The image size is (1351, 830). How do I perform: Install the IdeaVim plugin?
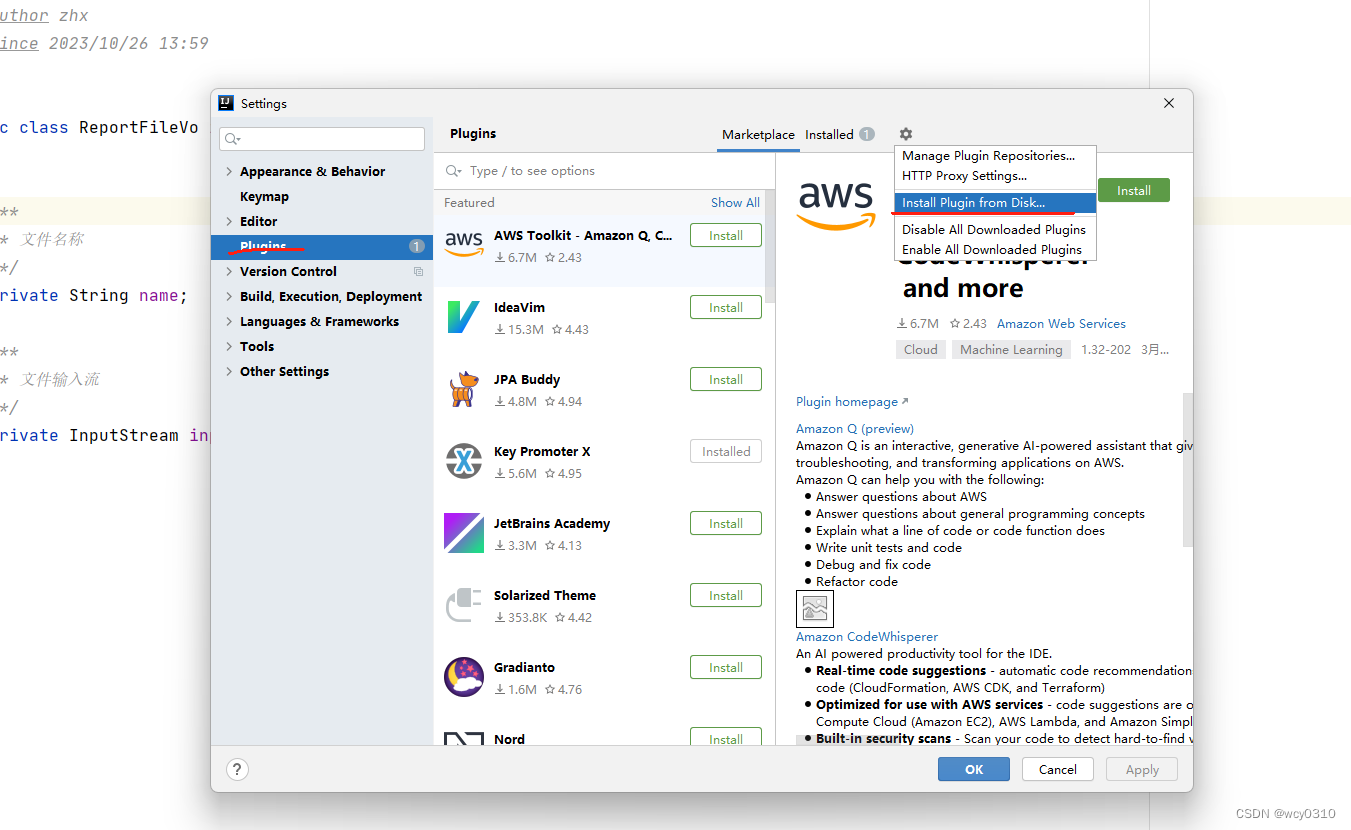coord(726,308)
